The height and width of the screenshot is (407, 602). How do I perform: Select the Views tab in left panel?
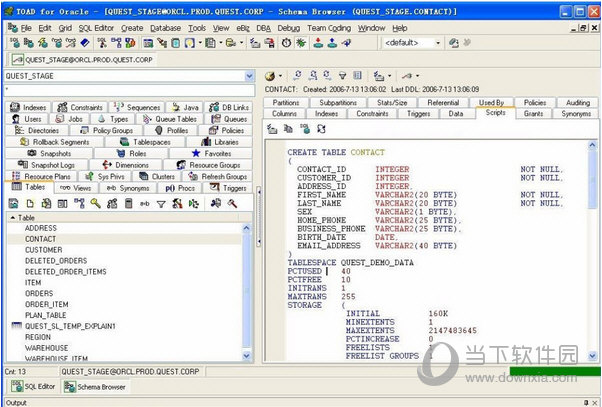[76, 188]
